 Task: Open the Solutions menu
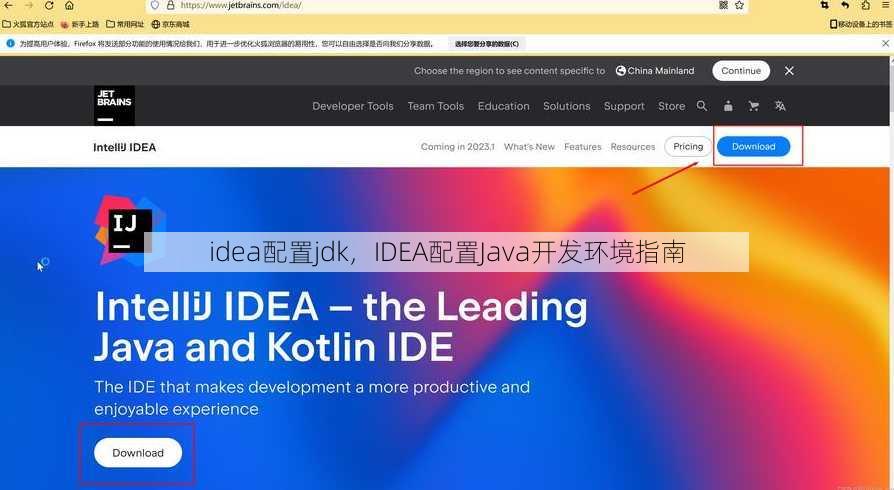[x=567, y=106]
